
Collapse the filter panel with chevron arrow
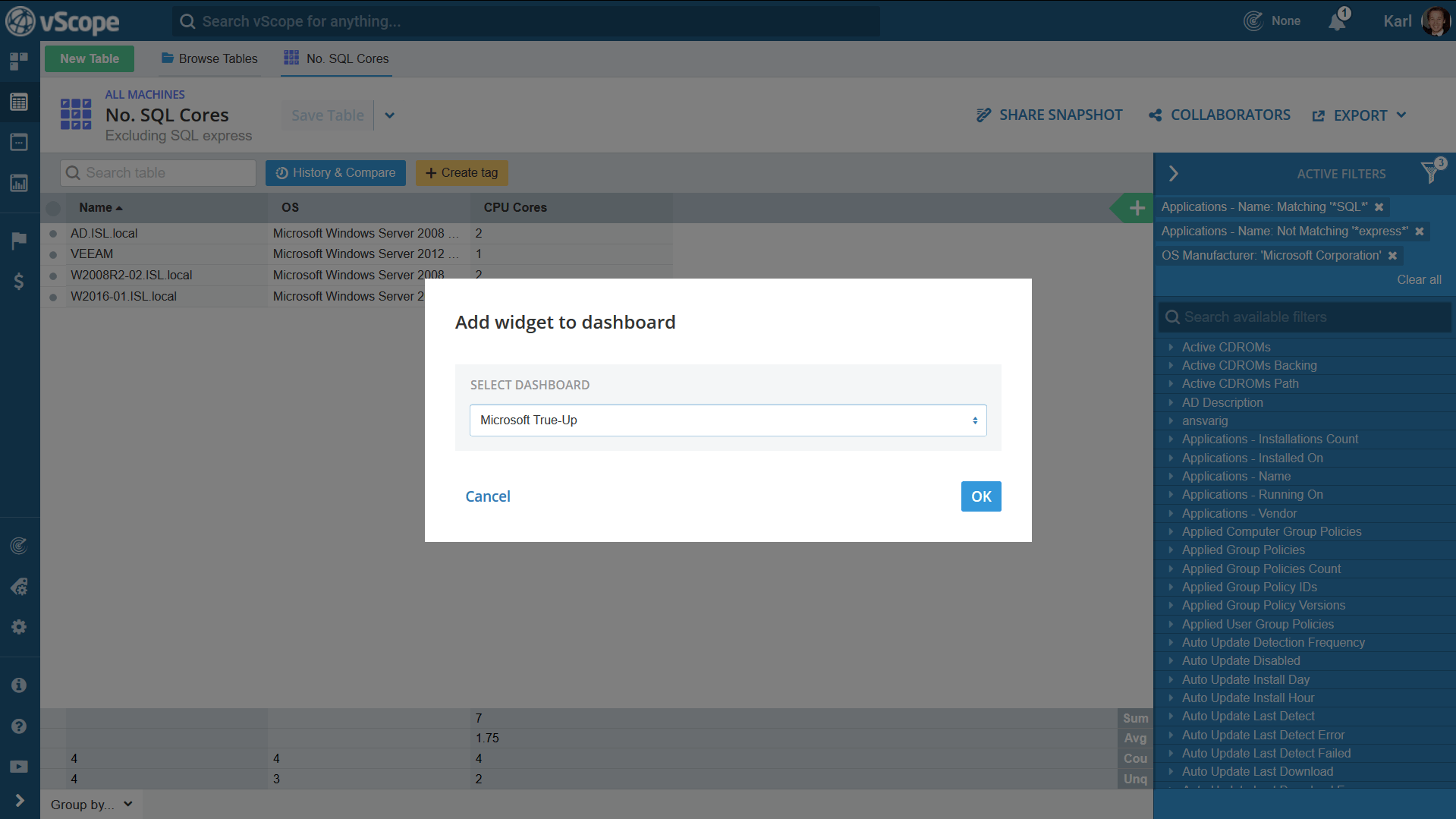(x=1173, y=174)
